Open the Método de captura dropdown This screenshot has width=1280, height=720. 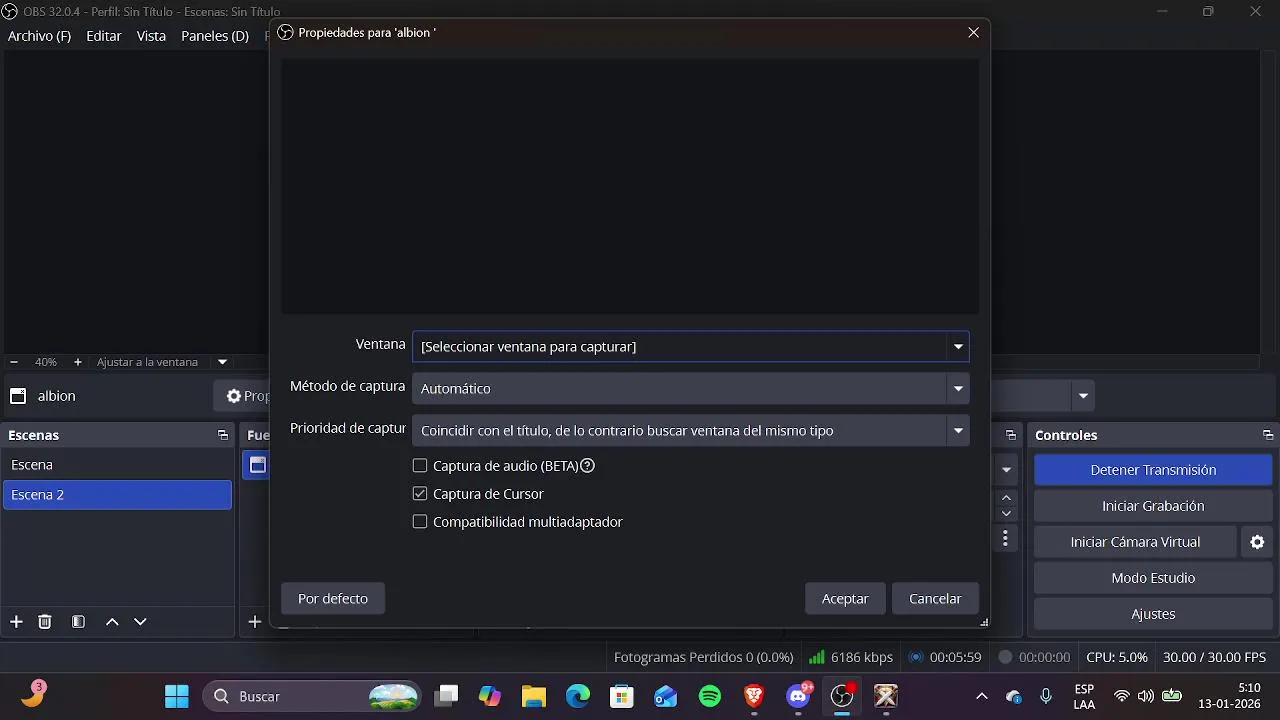[690, 388]
